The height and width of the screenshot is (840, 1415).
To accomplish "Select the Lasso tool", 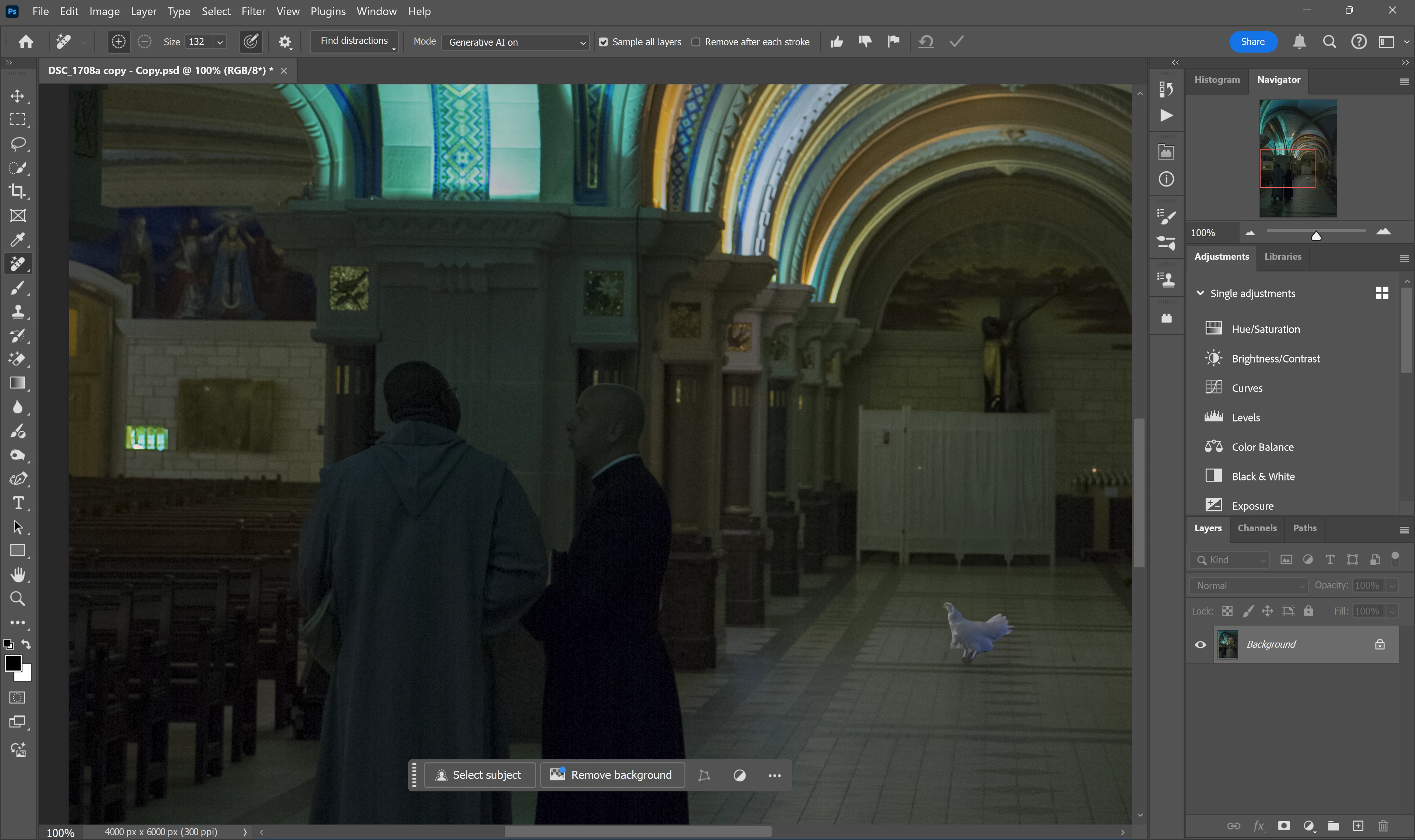I will point(18,144).
